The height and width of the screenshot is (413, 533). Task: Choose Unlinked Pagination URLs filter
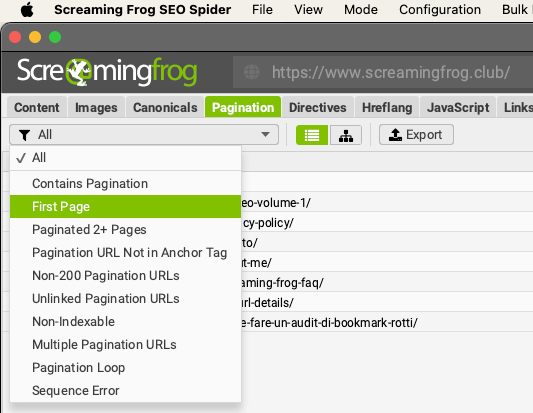point(125,298)
